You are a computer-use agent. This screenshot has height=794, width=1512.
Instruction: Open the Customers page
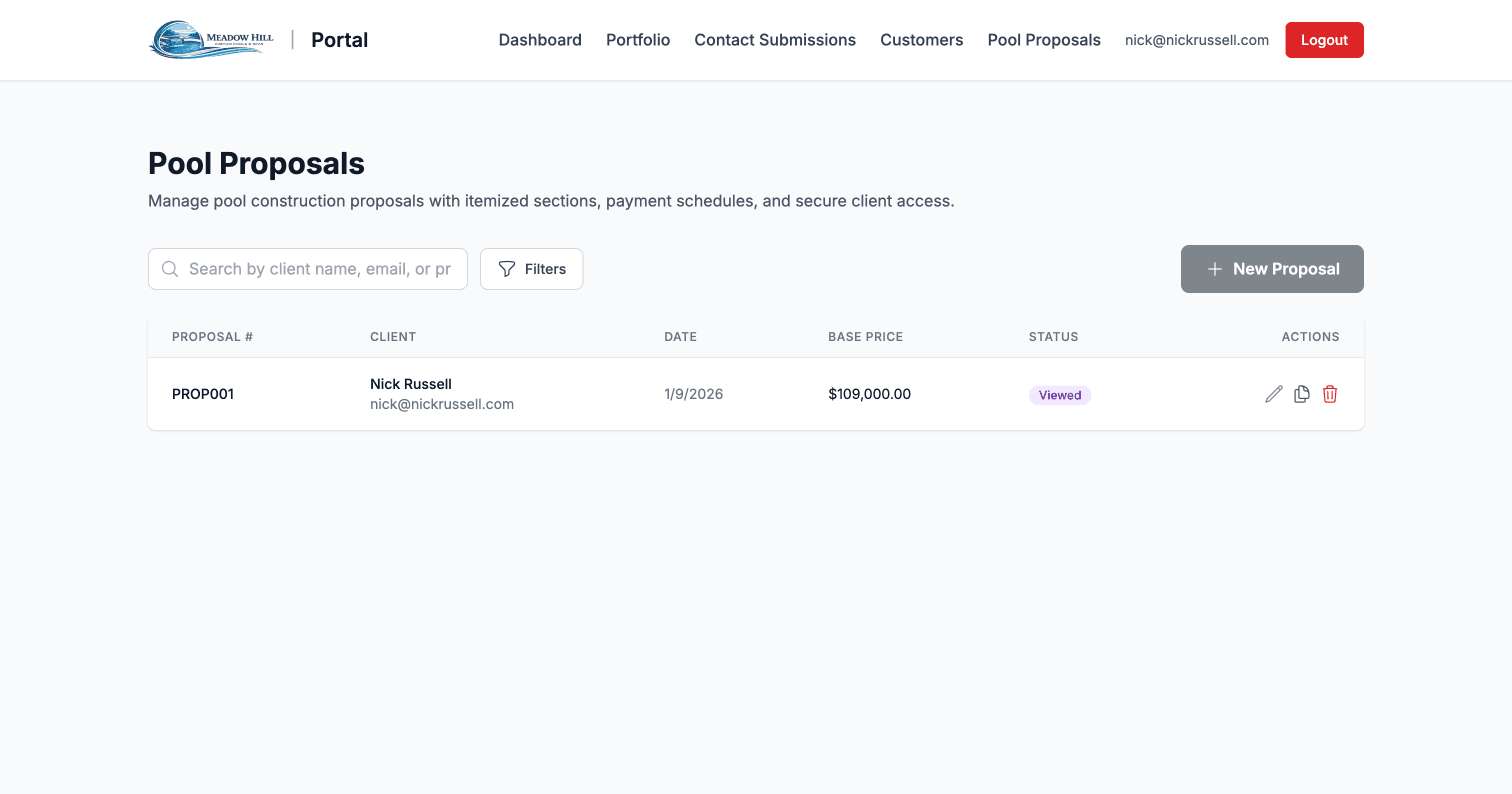(921, 40)
